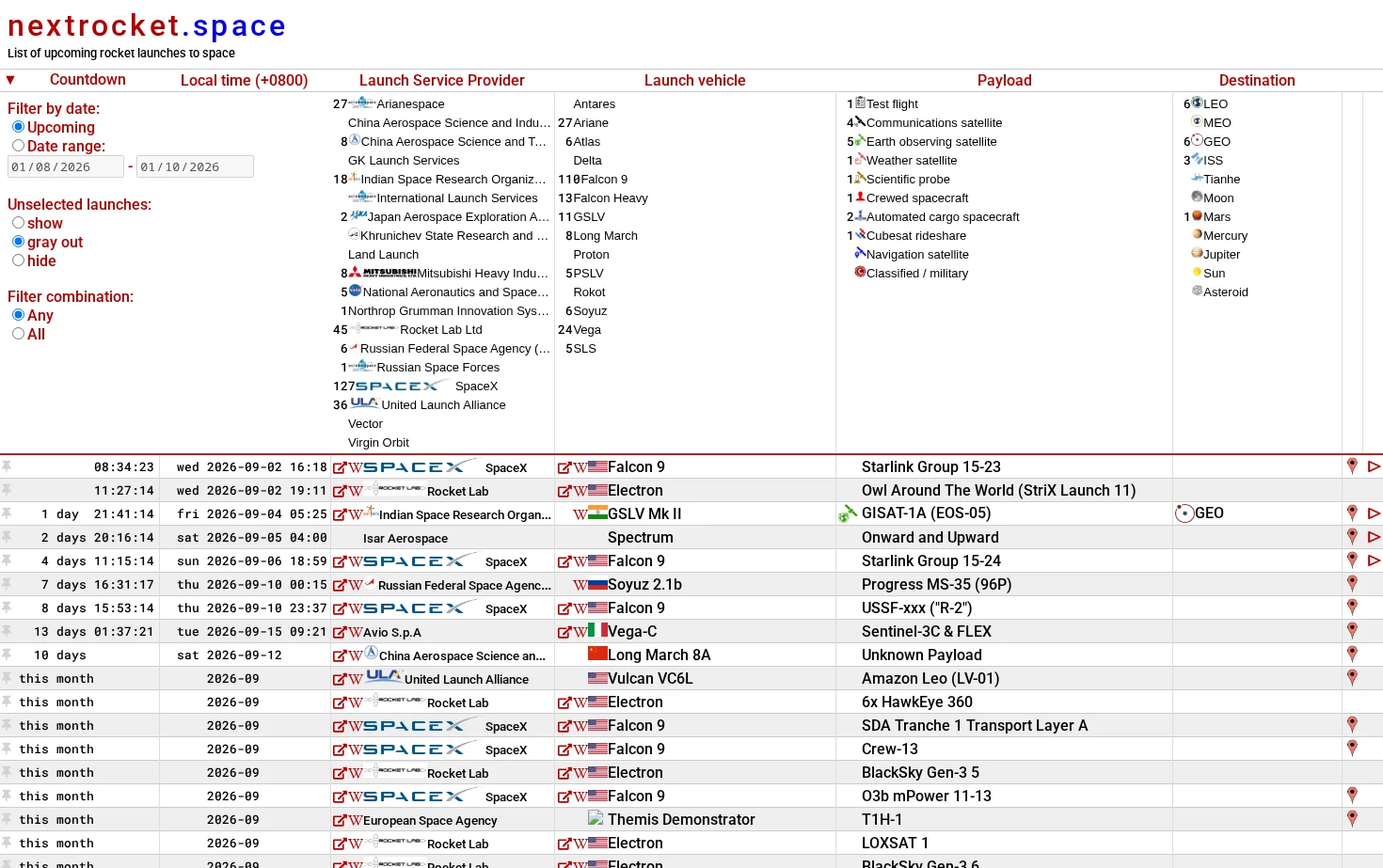This screenshot has height=868, width=1383.
Task: Set filter combination to Any
Action: tap(18, 315)
